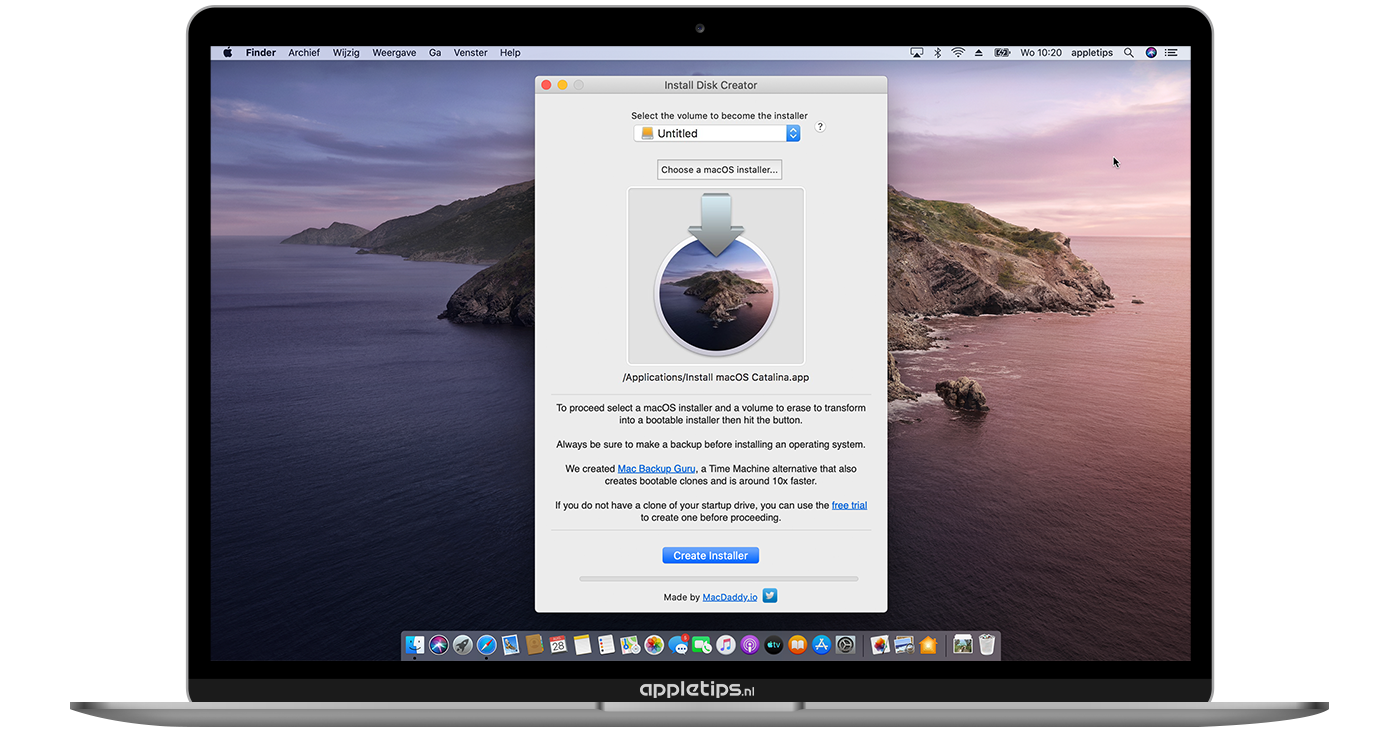The image size is (1400, 733).
Task: Open System Preferences gear in Dock
Action: [x=846, y=645]
